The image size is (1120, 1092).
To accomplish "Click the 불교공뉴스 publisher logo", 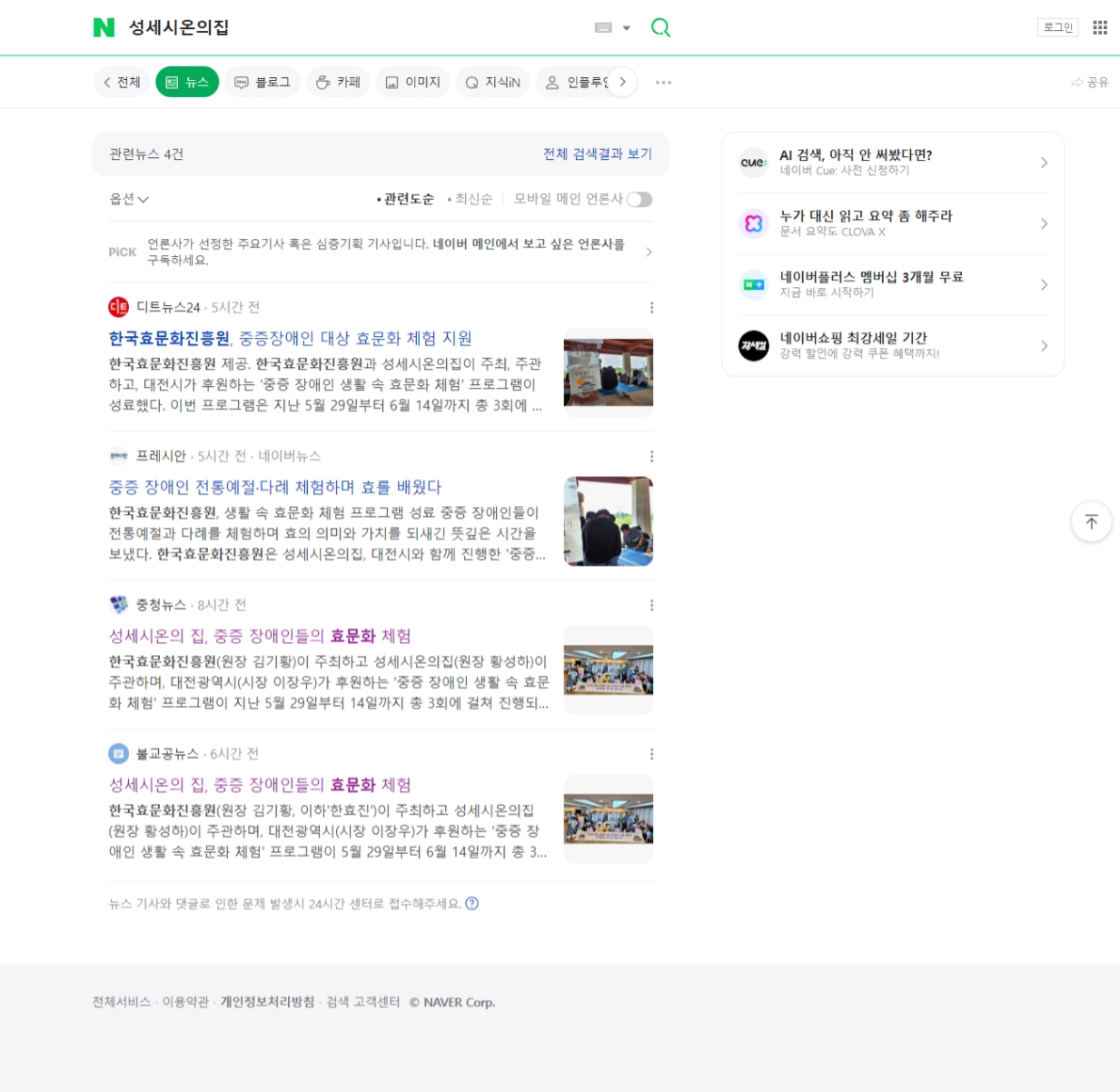I will point(119,753).
